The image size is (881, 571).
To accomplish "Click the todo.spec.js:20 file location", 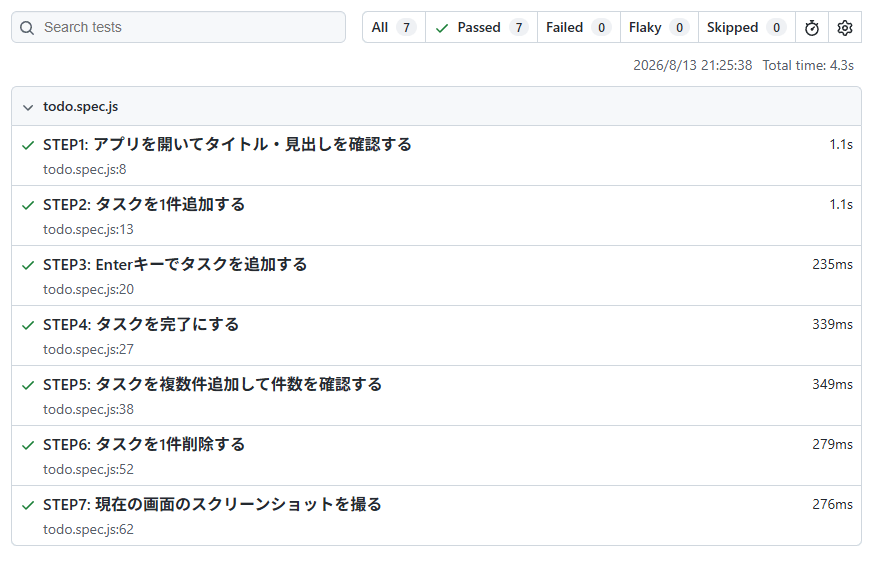I will click(88, 290).
